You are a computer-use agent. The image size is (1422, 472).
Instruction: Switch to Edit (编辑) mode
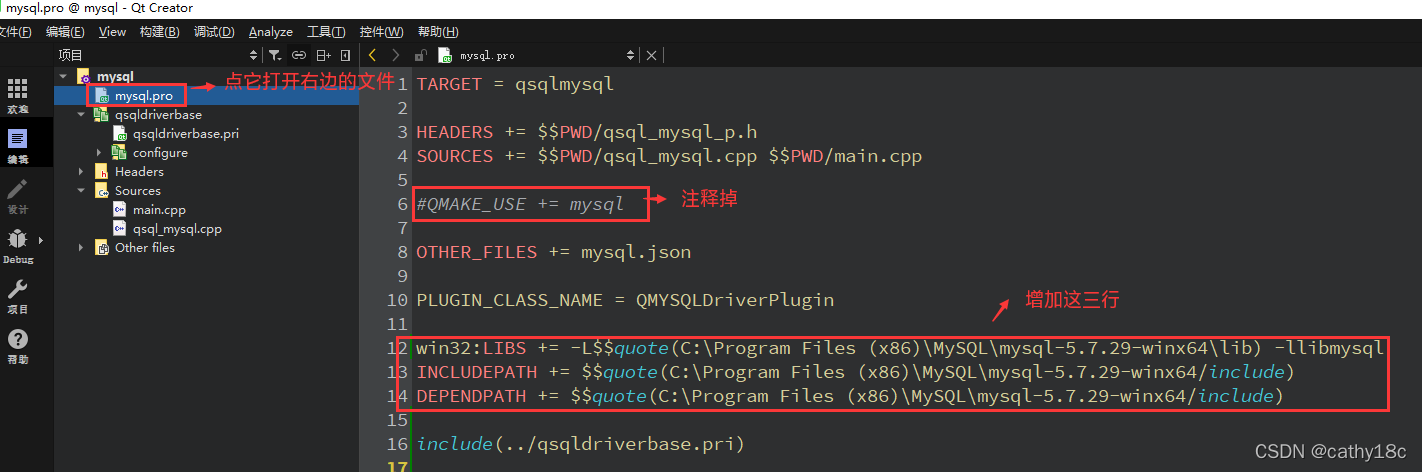(18, 145)
